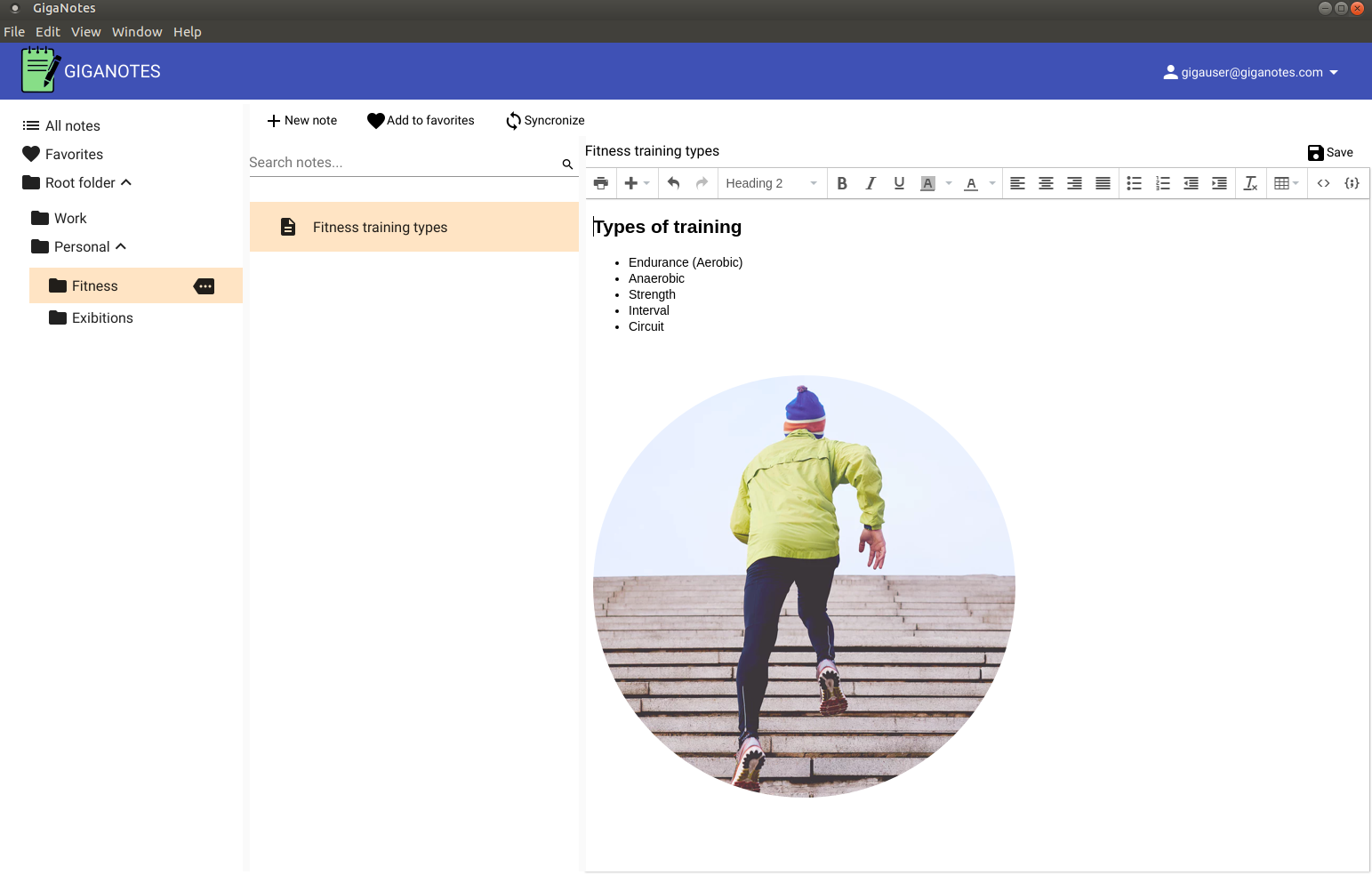Increase indent of paragraph

coord(1220,183)
